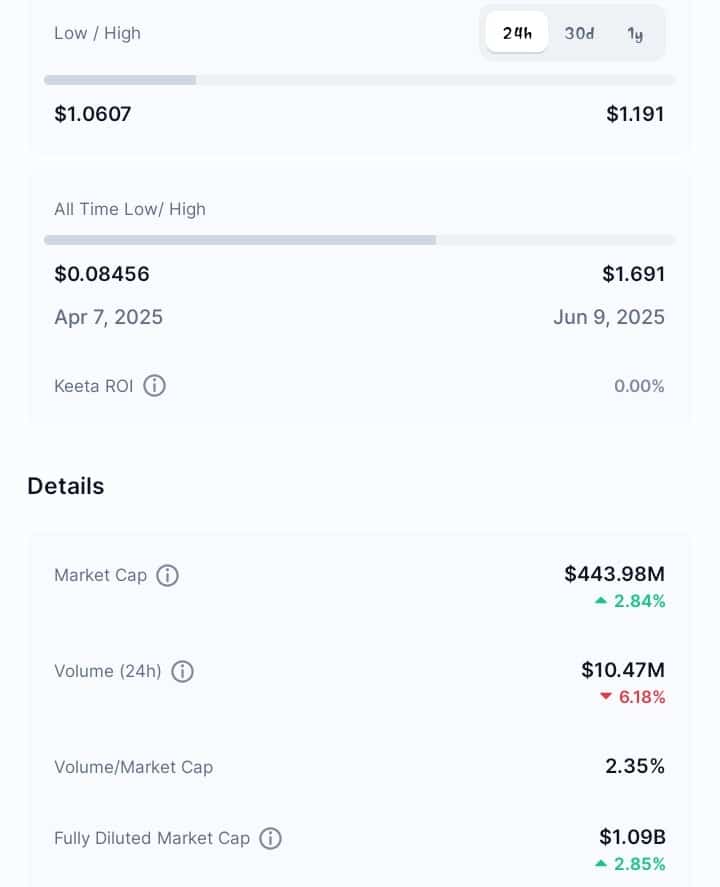This screenshot has height=887, width=720.
Task: Click the All Time Low/High range bar
Action: tap(360, 240)
